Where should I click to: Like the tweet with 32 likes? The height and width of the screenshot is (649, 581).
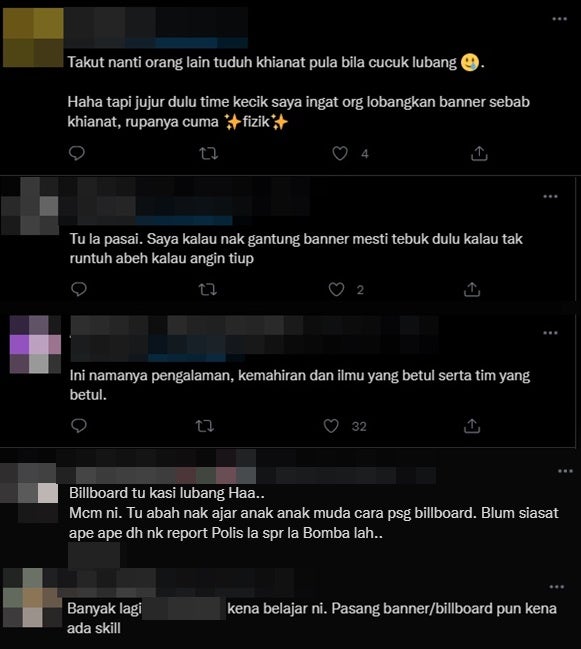pos(331,426)
